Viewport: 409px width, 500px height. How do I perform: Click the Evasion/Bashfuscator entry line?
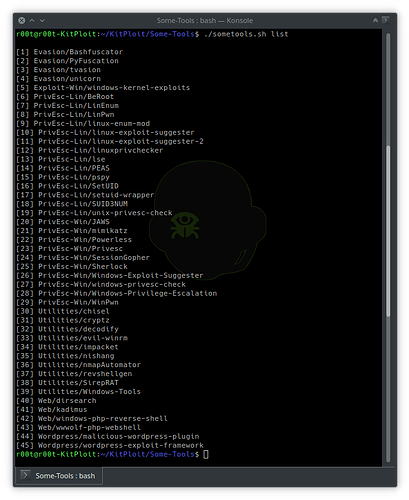pyautogui.click(x=69, y=52)
